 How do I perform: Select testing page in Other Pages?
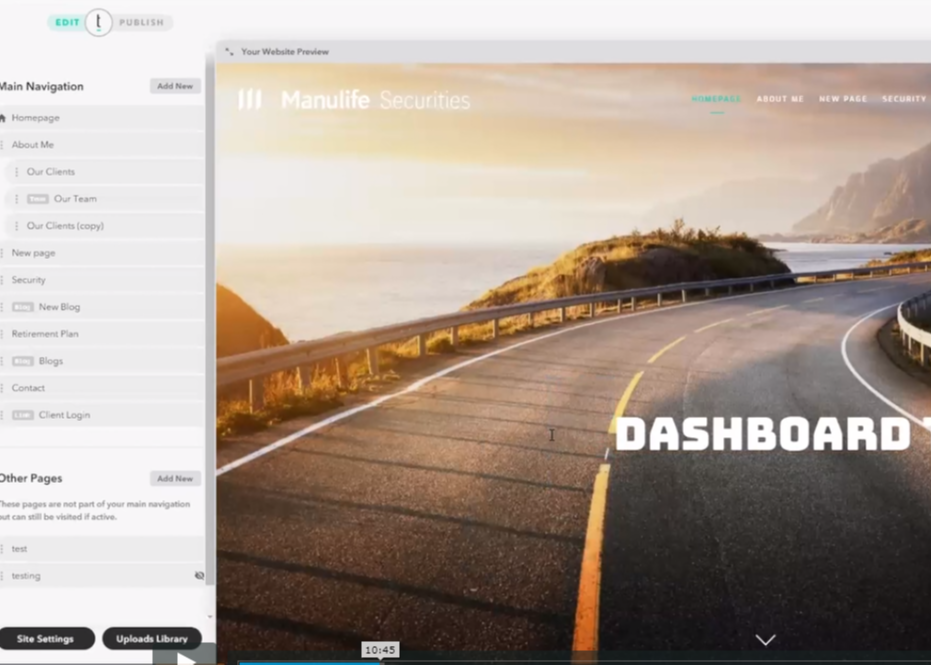[102, 575]
